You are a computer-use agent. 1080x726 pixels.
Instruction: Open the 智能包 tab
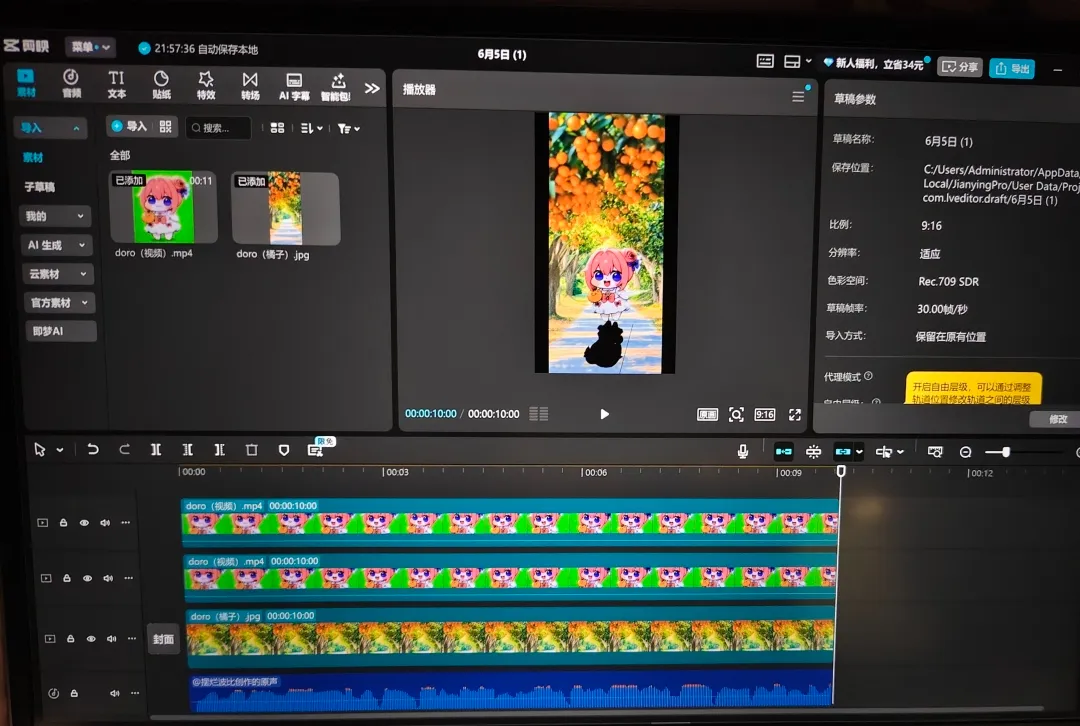(336, 88)
